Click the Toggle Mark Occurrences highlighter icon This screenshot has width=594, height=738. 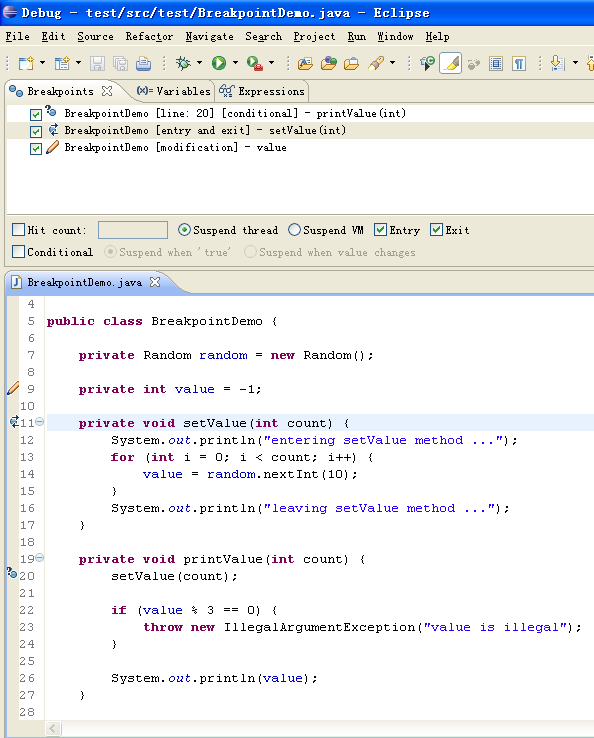click(x=450, y=63)
